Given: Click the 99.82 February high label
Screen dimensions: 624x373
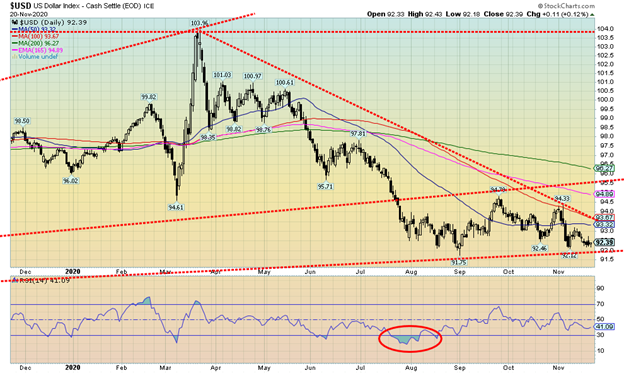Looking at the screenshot, I should pyautogui.click(x=148, y=97).
